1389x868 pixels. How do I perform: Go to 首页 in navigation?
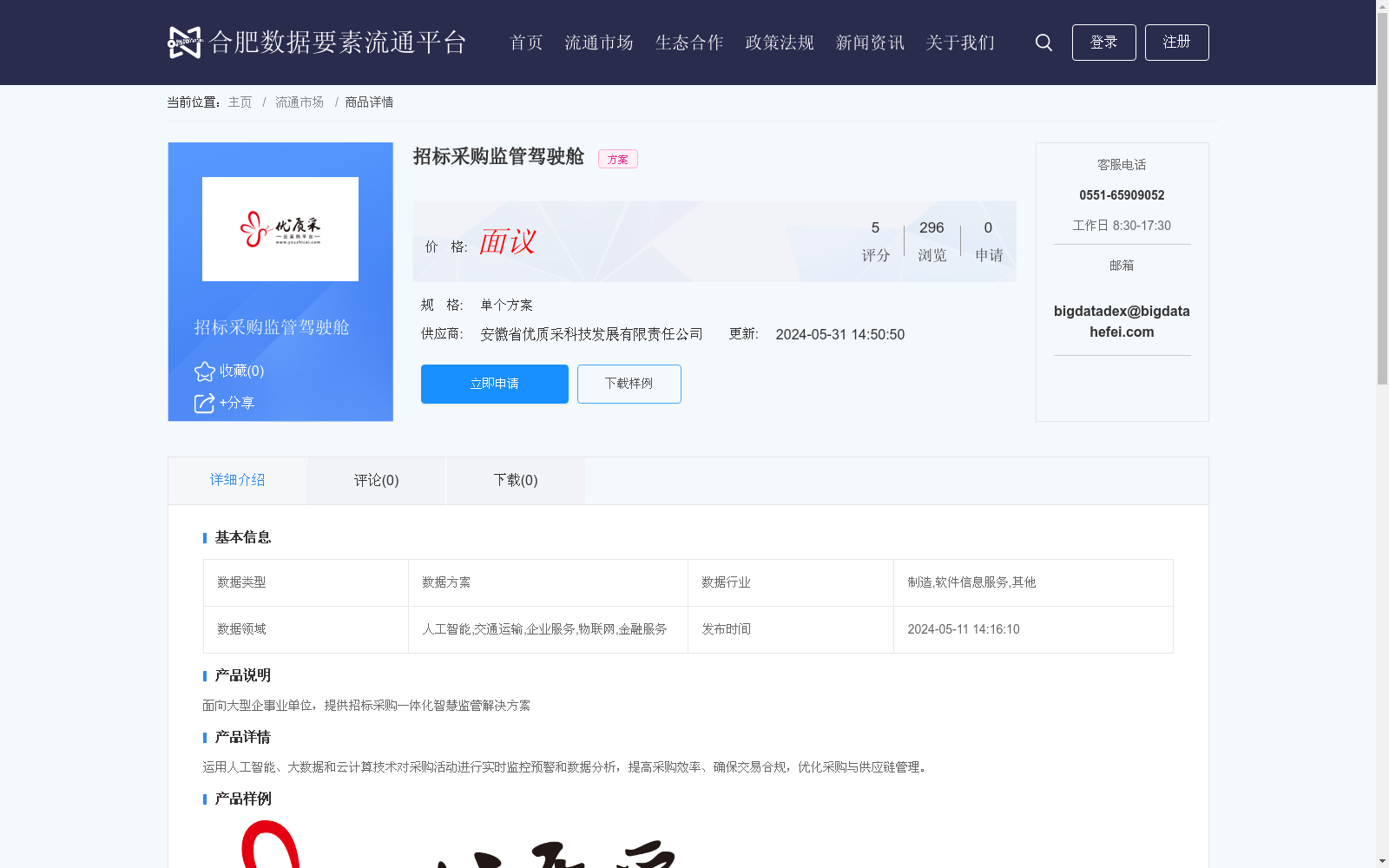click(x=526, y=43)
